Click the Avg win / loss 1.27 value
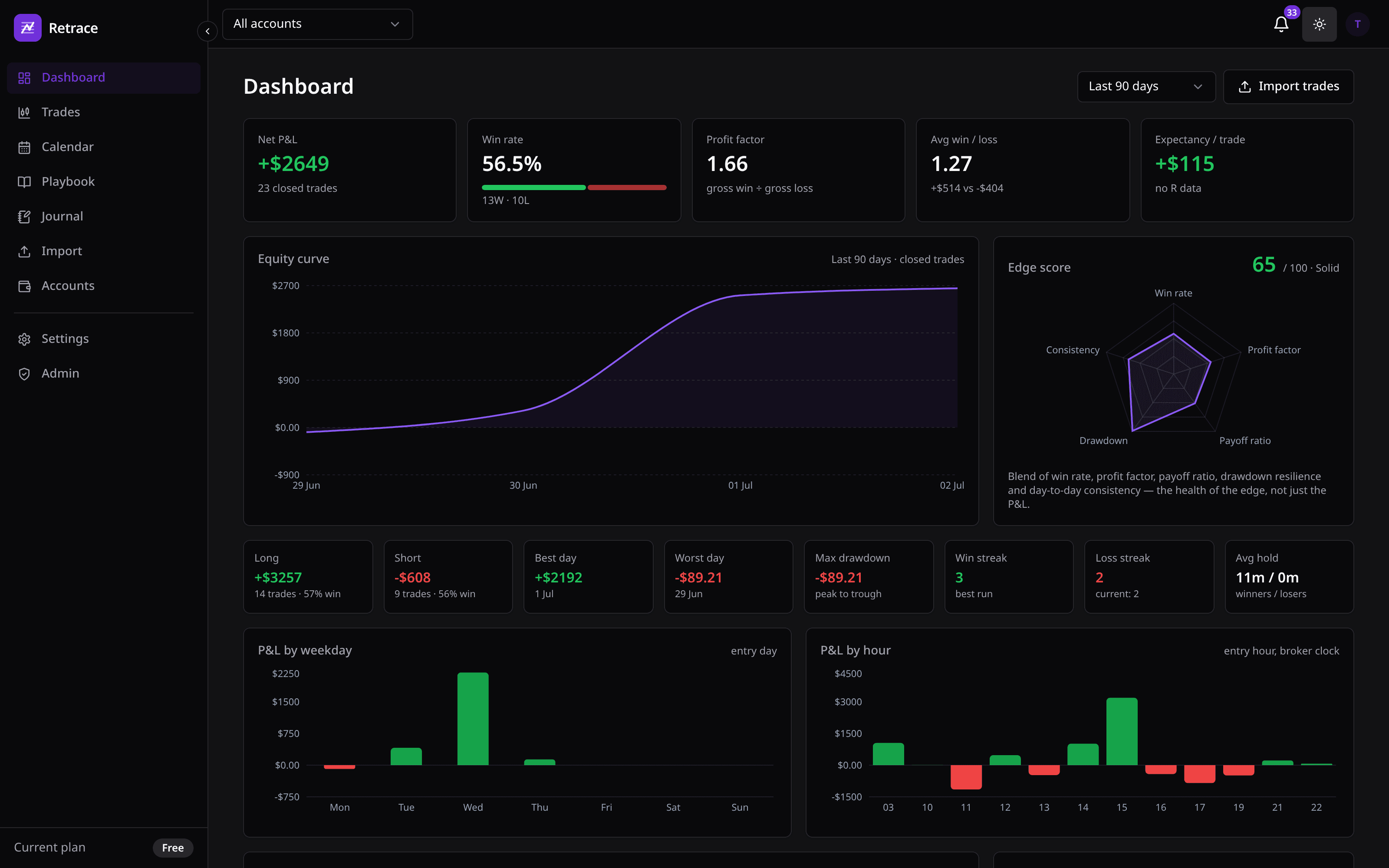Screen dimensions: 1389x868 tap(951, 164)
